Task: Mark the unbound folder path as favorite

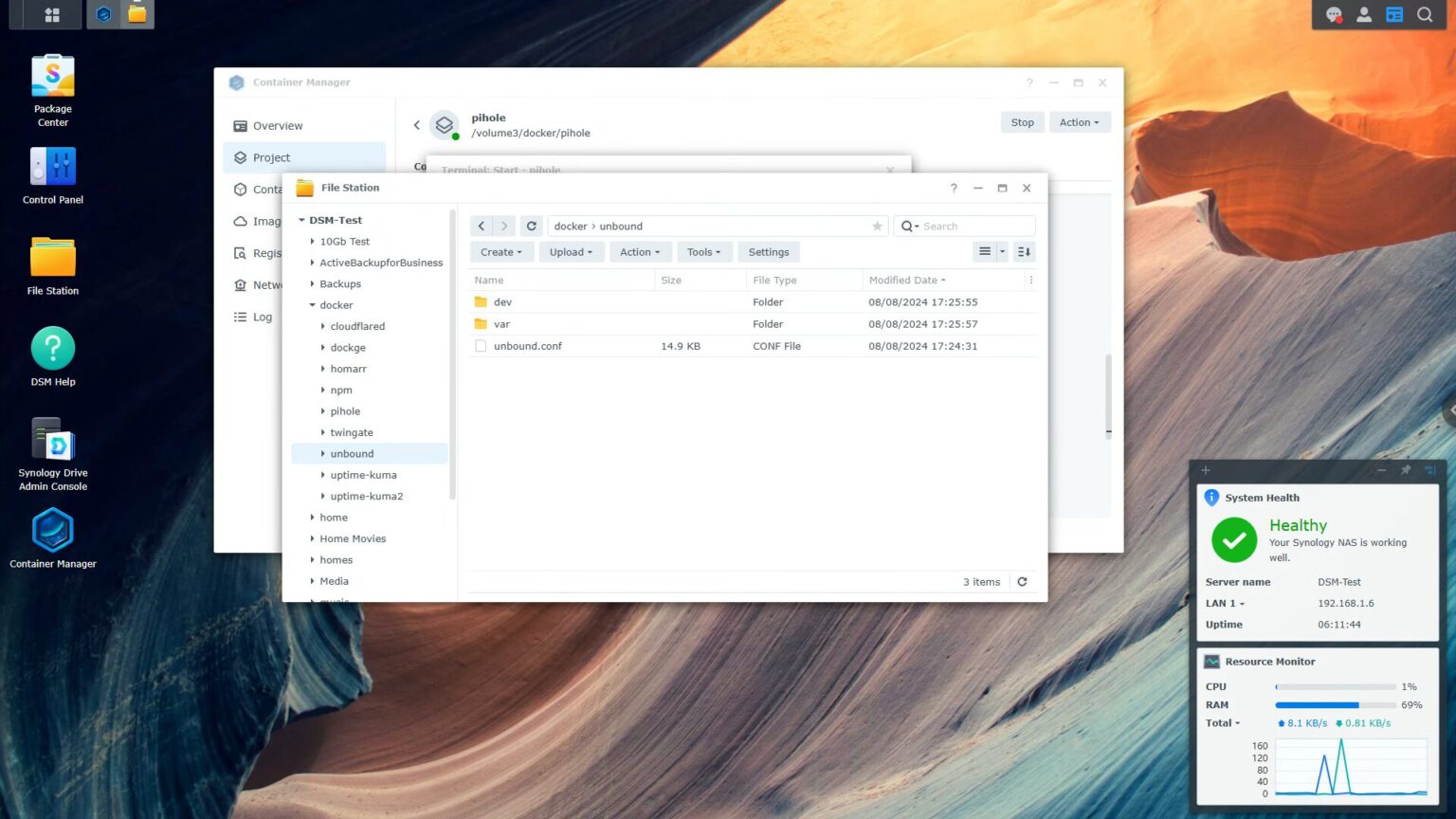Action: coord(877,226)
